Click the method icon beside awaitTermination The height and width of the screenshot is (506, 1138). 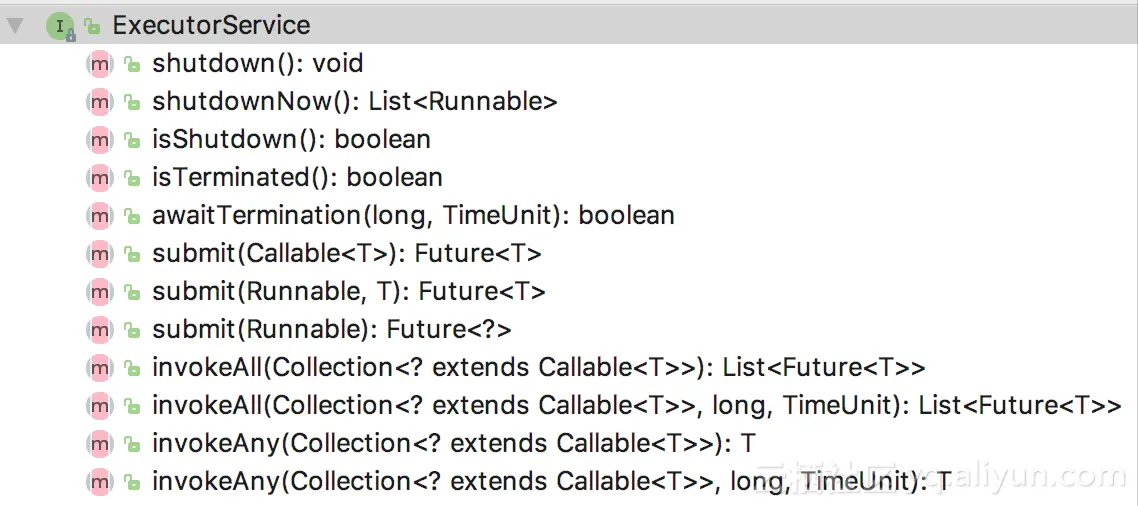[99, 216]
